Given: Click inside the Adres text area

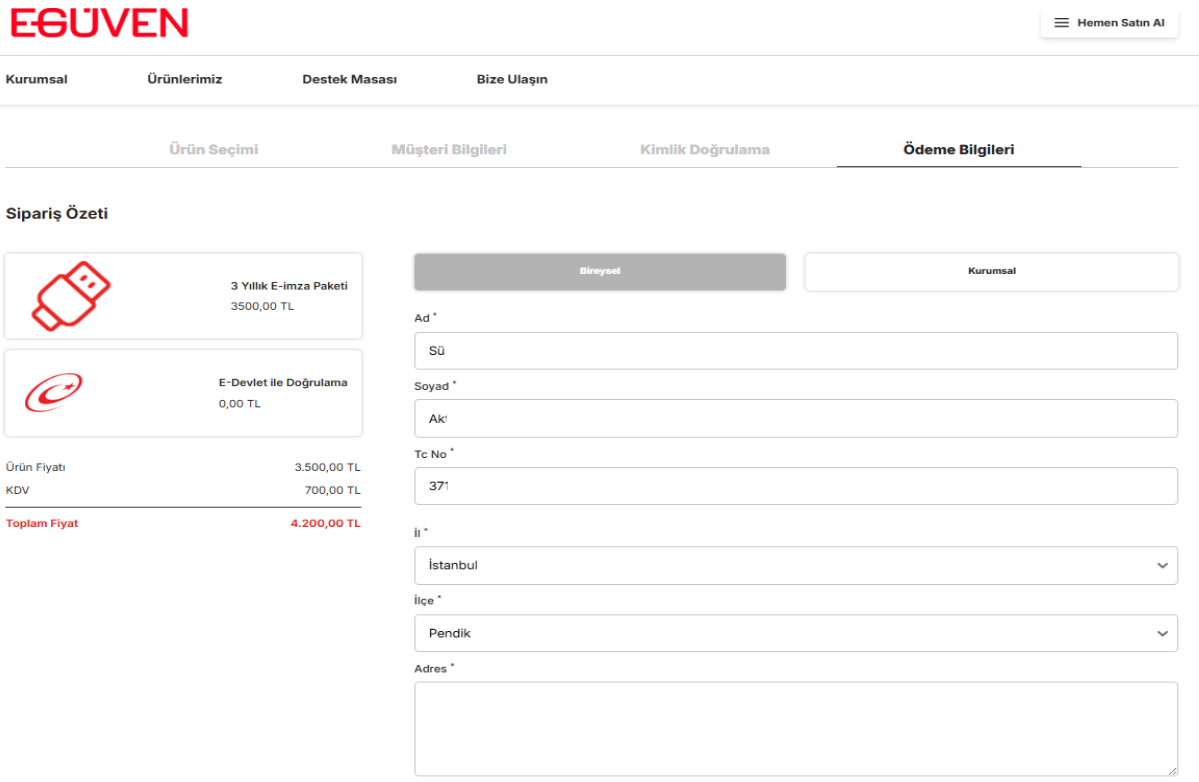Looking at the screenshot, I should pyautogui.click(x=795, y=728).
